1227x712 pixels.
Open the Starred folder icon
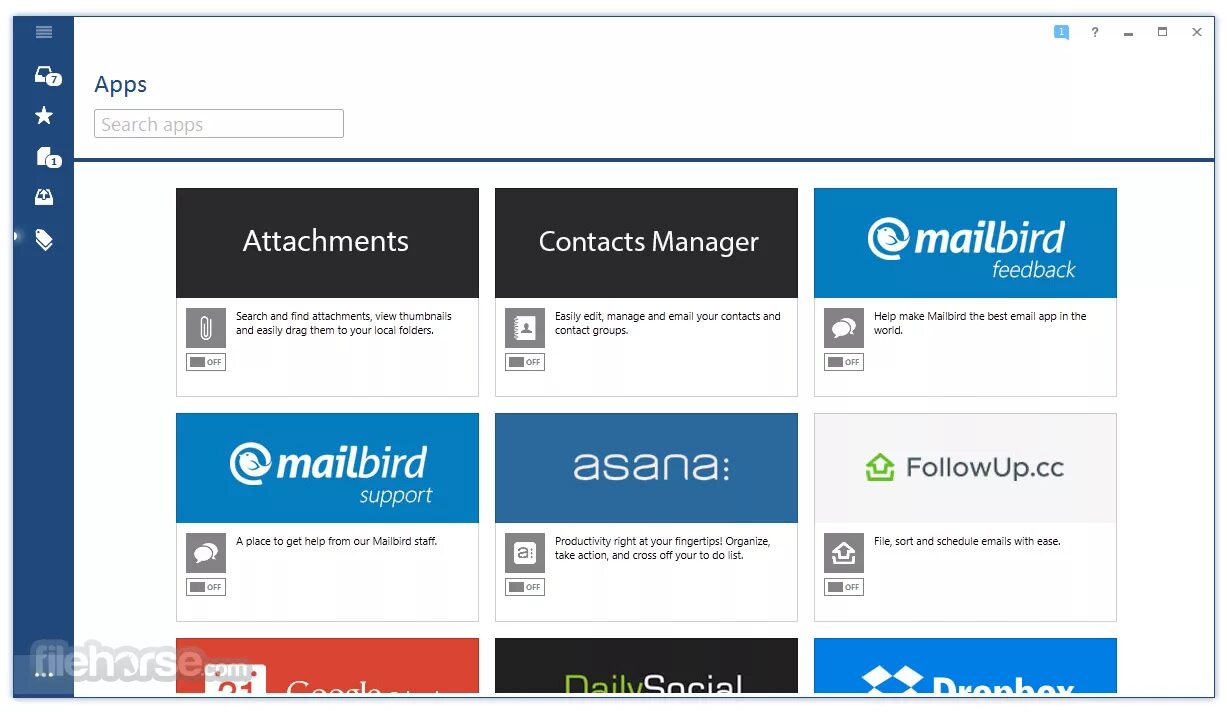click(x=44, y=116)
